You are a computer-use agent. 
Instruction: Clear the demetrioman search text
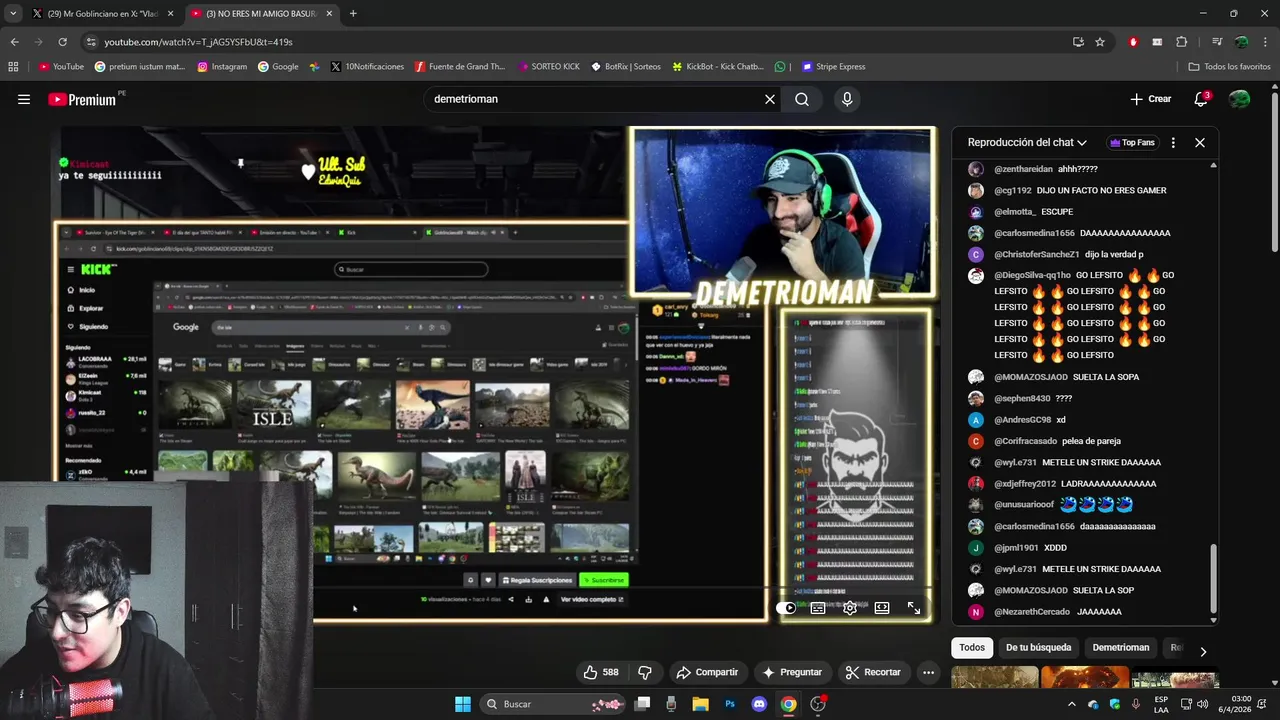[770, 99]
